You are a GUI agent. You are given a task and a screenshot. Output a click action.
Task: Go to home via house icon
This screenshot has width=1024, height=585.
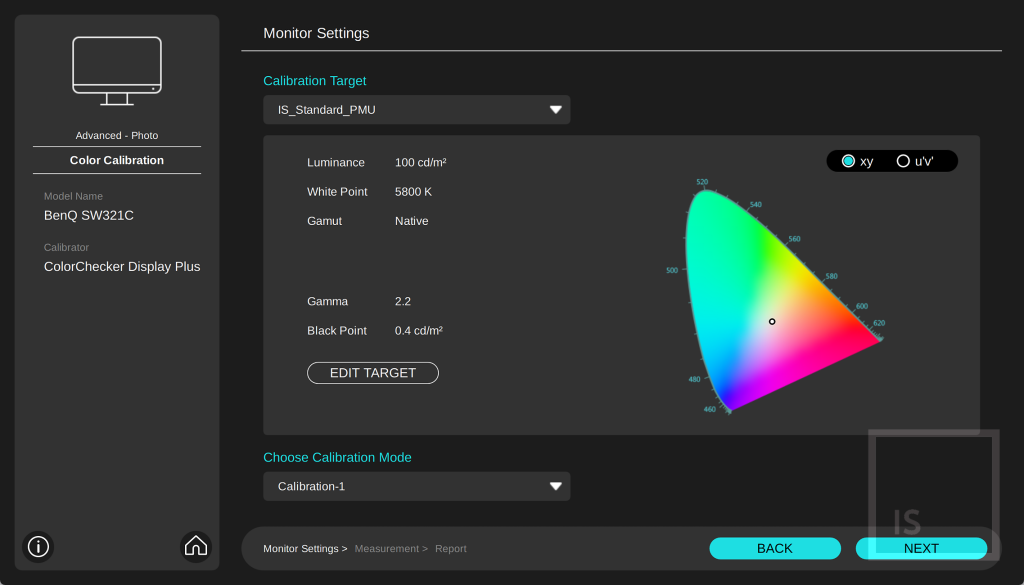(196, 546)
